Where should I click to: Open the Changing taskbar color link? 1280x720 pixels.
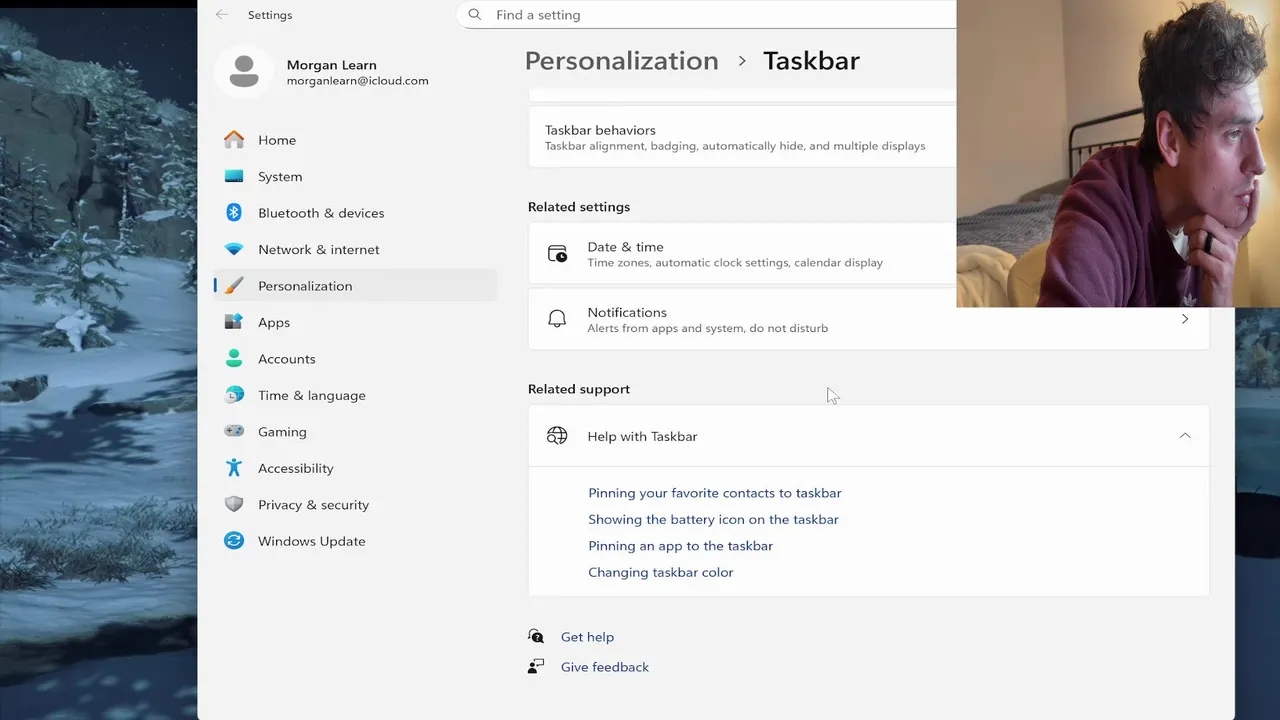point(660,572)
